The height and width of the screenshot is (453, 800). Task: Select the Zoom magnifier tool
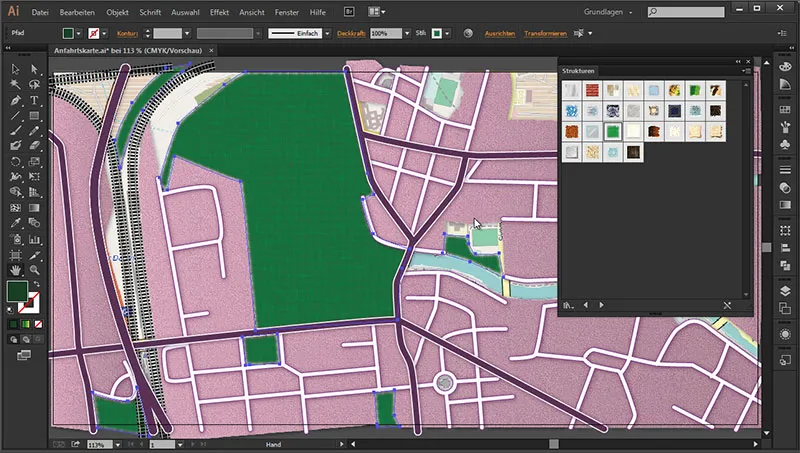click(34, 270)
